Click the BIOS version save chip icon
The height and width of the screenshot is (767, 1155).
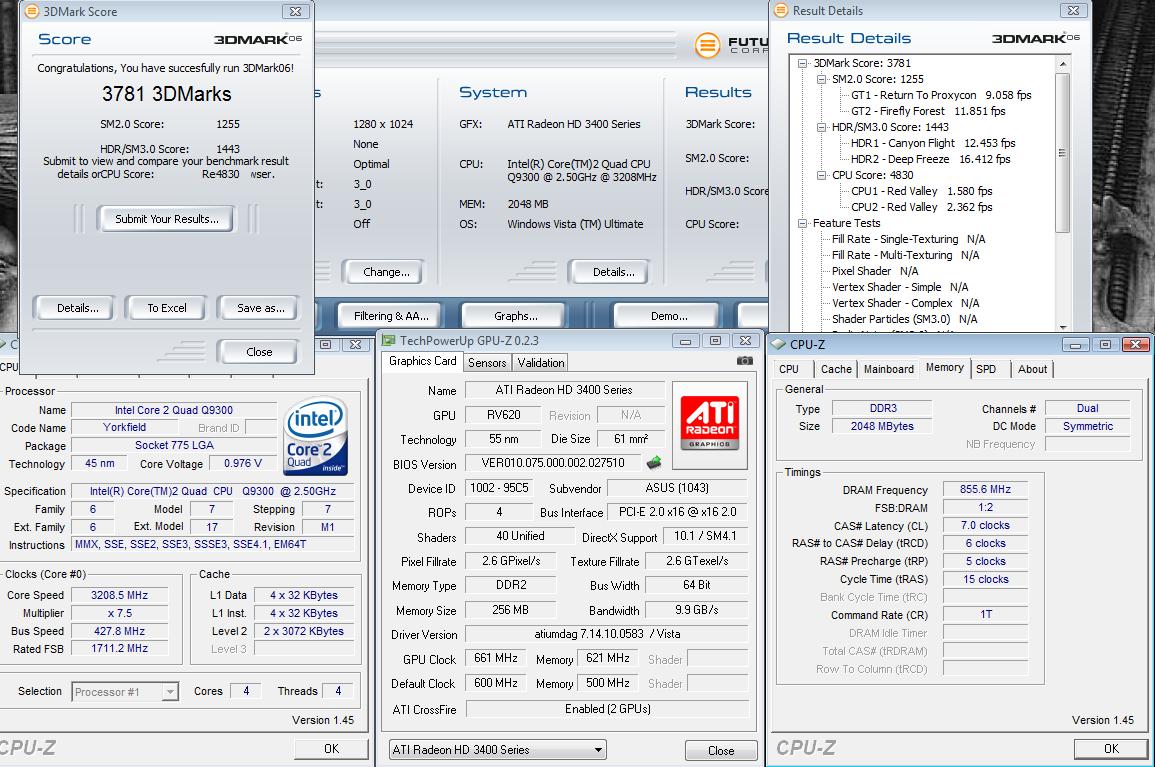(x=653, y=463)
